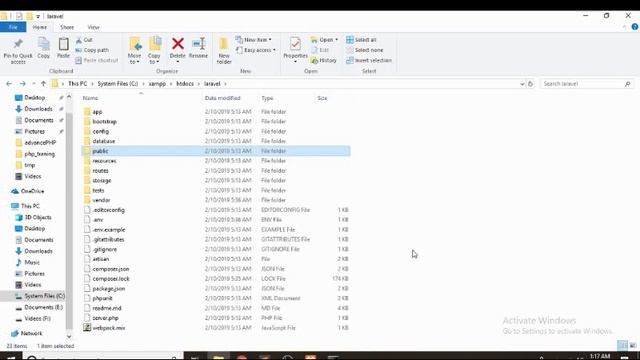
Task: Create a New folder
Action: pyautogui.click(x=224, y=51)
